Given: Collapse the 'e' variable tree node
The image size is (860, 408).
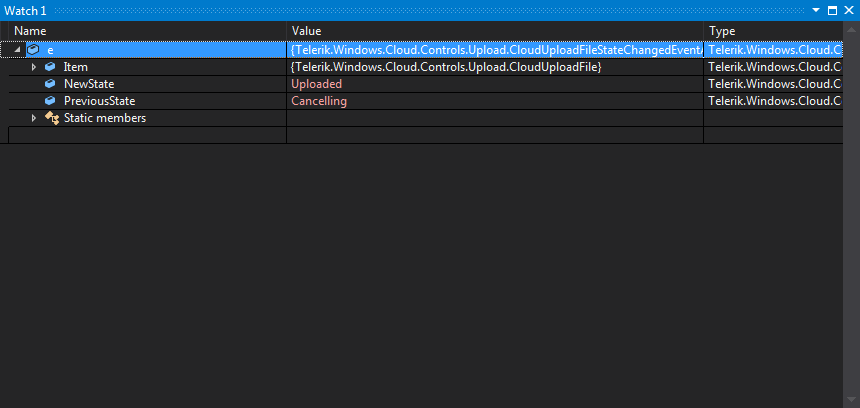Looking at the screenshot, I should pos(18,50).
